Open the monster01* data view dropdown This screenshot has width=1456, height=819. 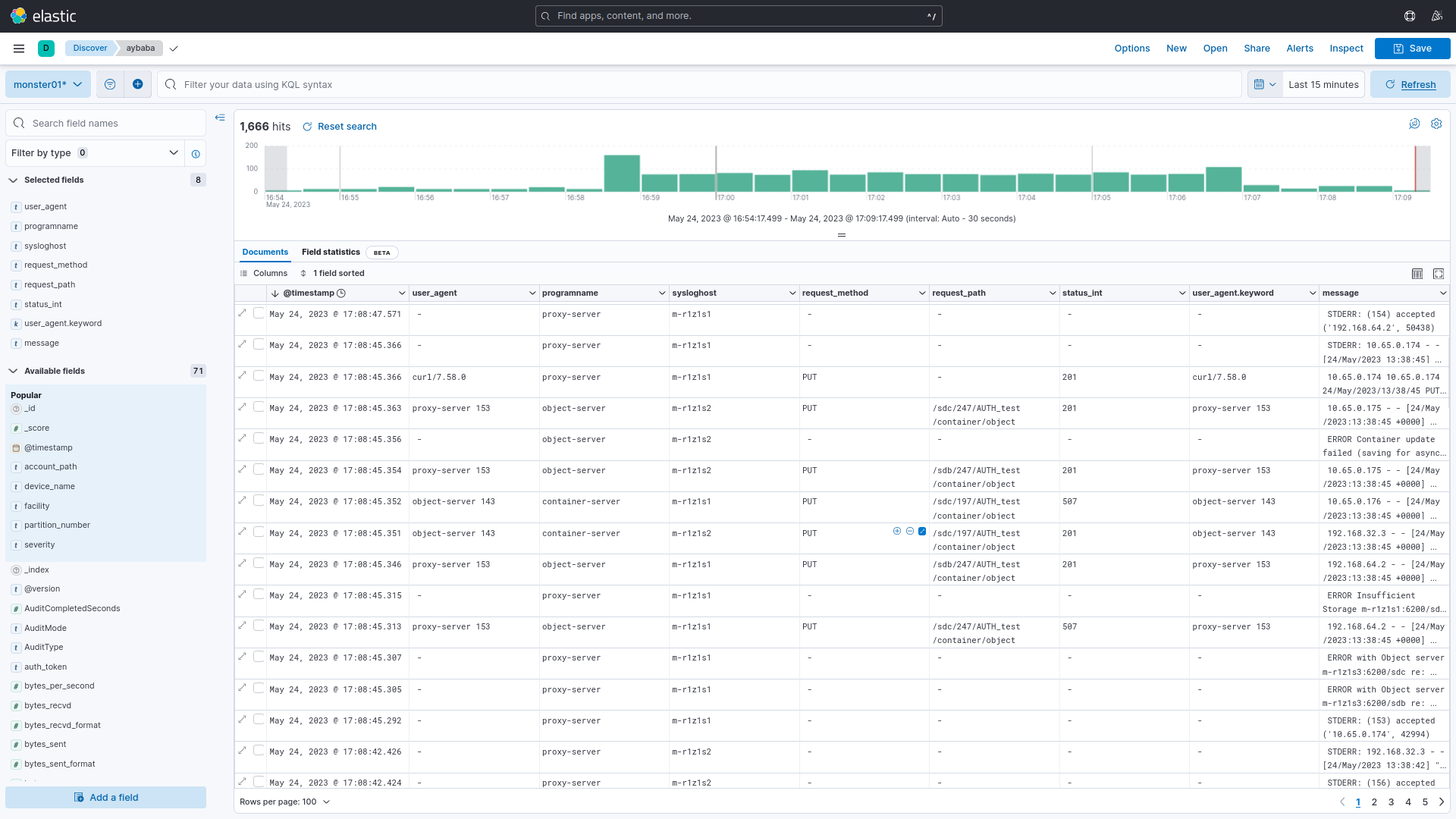48,84
